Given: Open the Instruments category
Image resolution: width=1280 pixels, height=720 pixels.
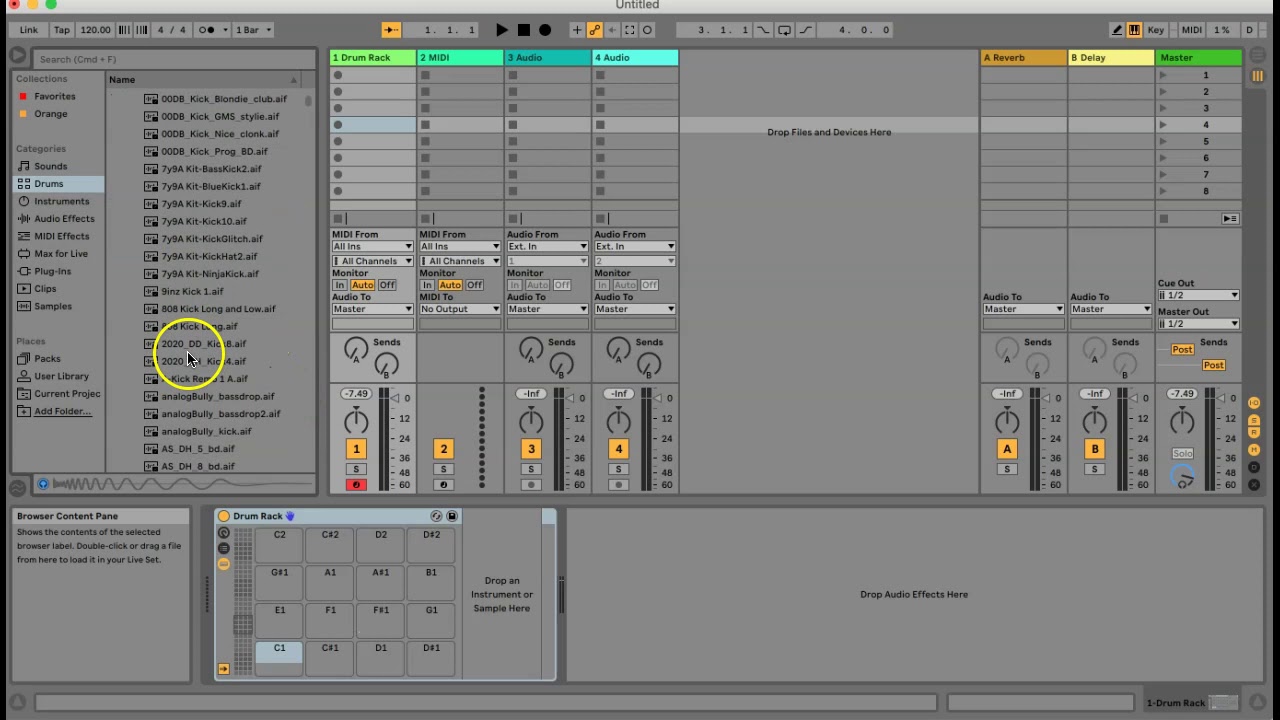Looking at the screenshot, I should point(61,201).
